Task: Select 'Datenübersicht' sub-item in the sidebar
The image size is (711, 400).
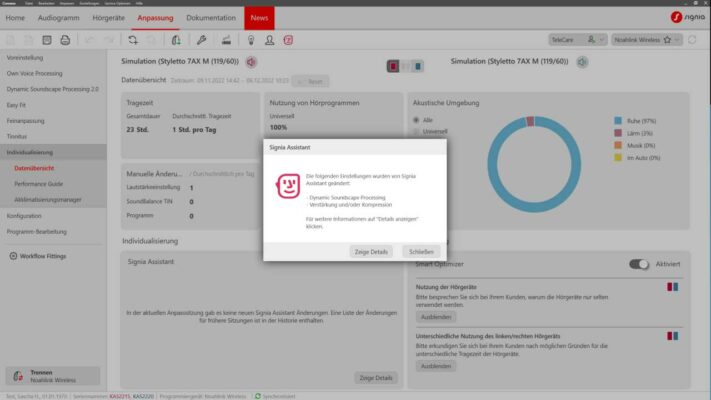Action: (x=34, y=168)
